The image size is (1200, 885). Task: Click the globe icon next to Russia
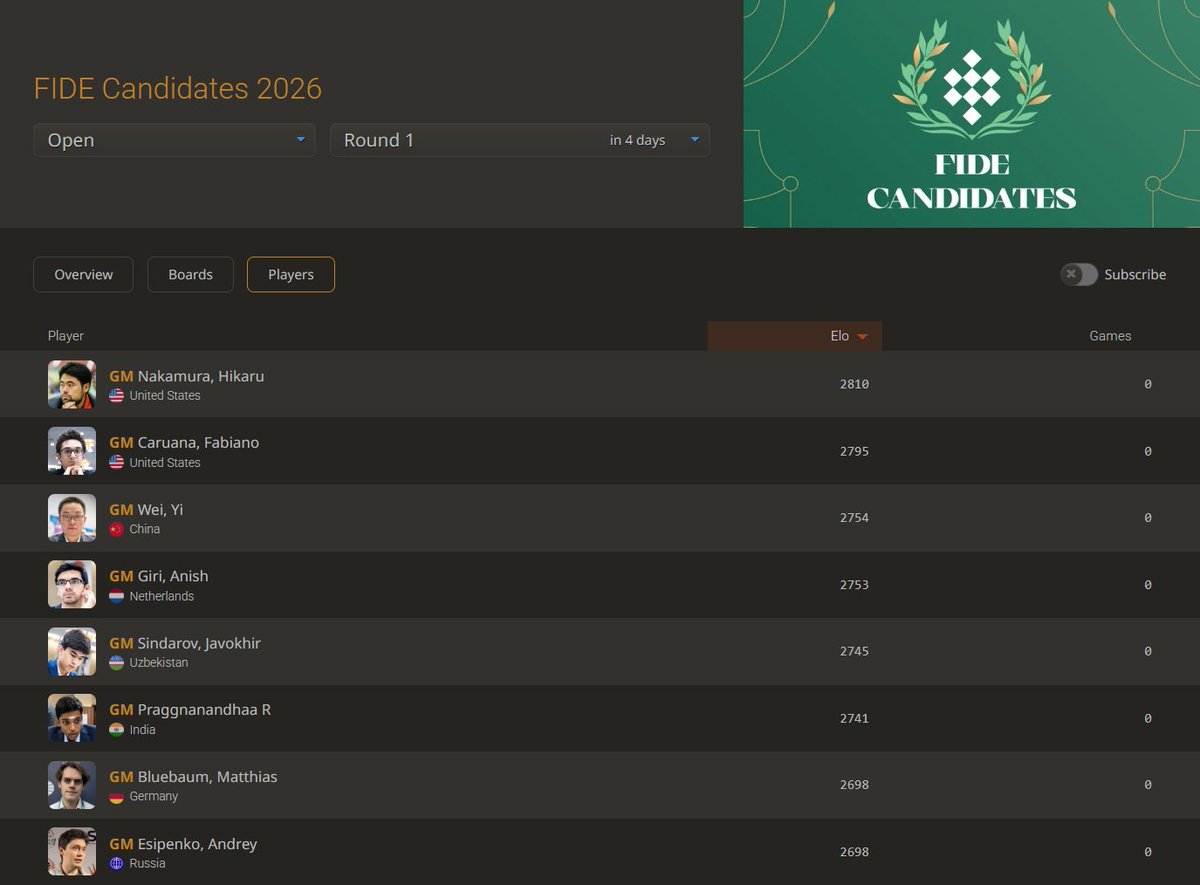(x=117, y=863)
